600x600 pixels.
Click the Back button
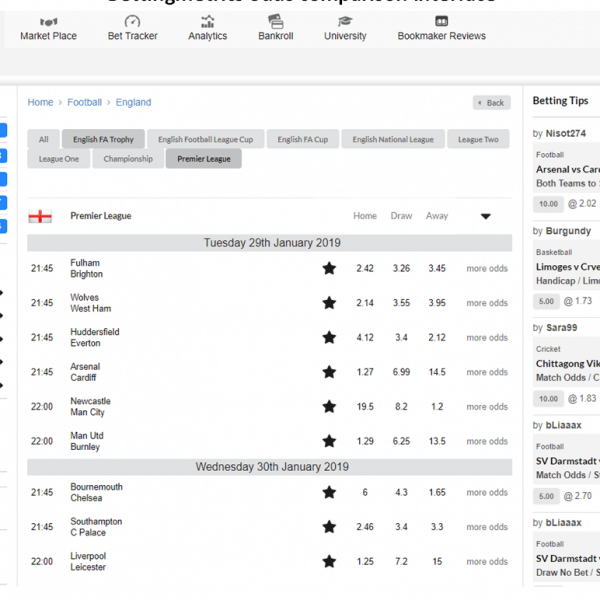(492, 103)
